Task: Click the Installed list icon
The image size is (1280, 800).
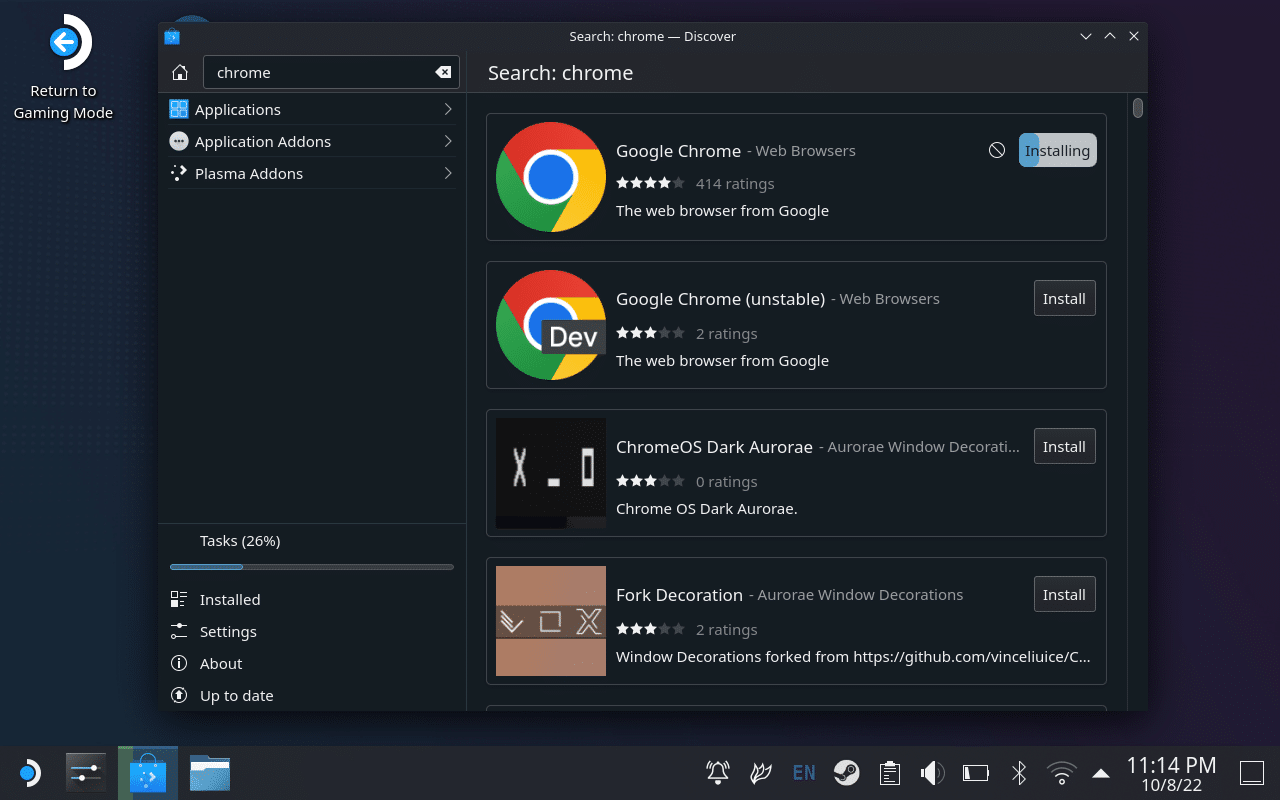Action: 179,599
